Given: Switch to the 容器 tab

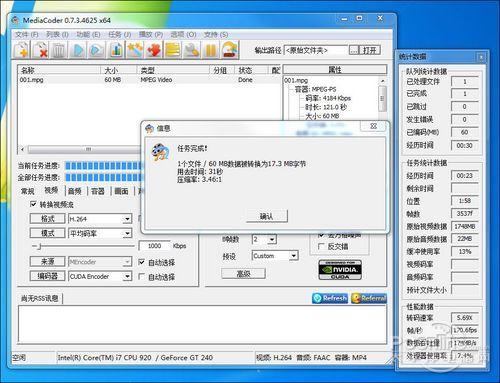Looking at the screenshot, I should [98, 191].
